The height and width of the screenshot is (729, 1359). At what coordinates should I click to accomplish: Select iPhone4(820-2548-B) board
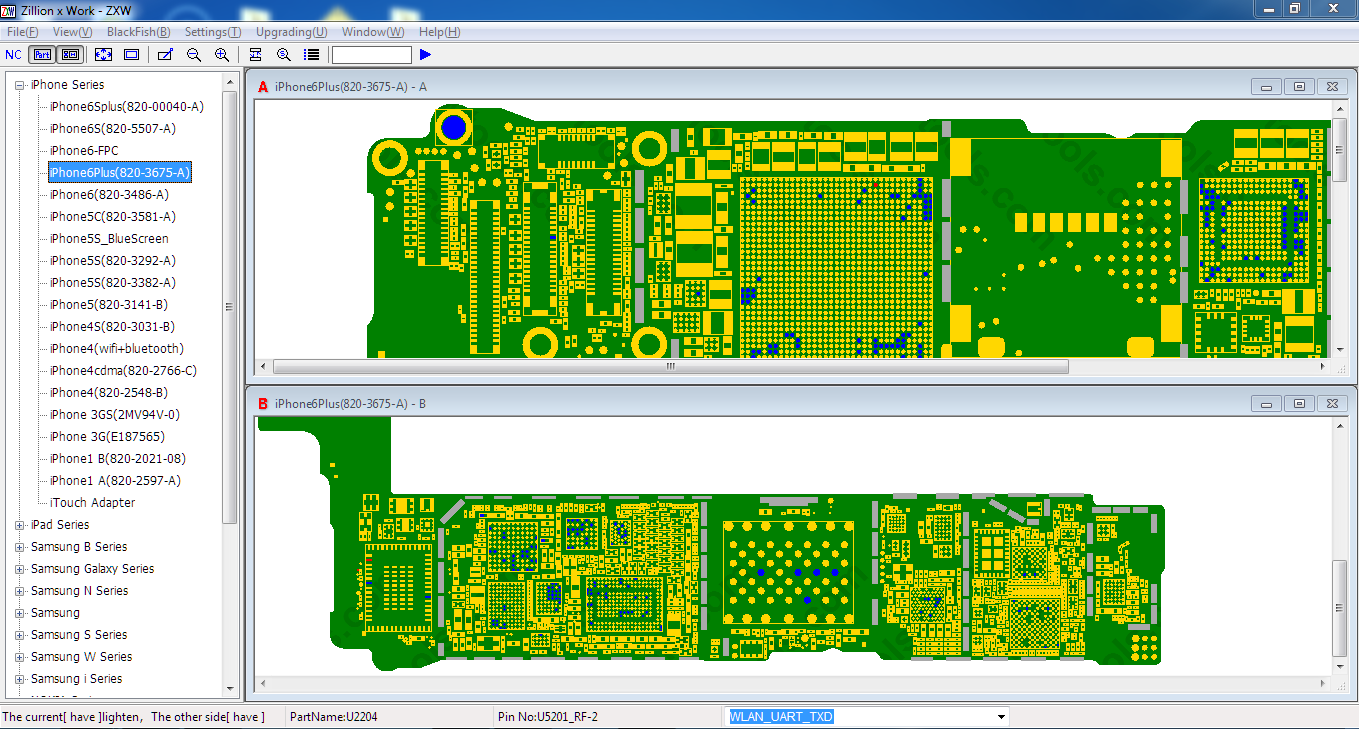109,393
